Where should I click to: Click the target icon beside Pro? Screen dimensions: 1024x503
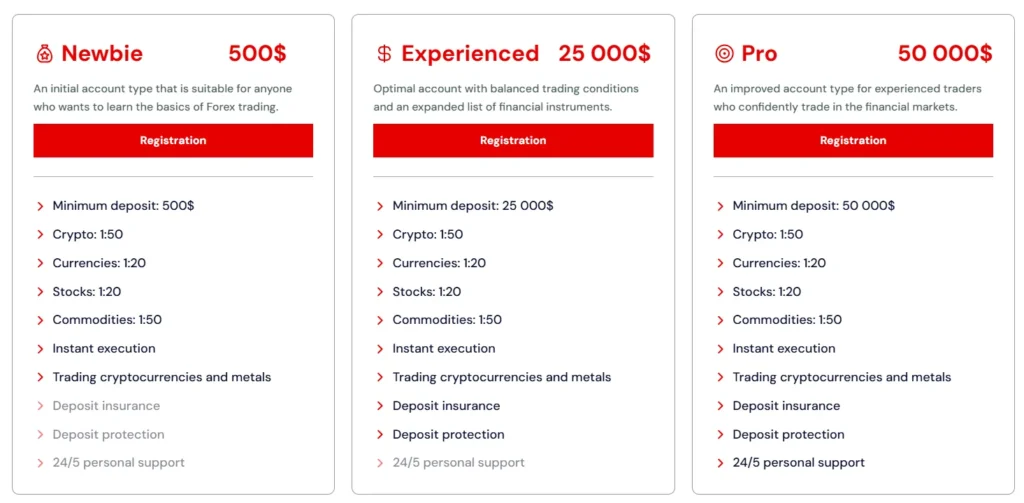[724, 54]
